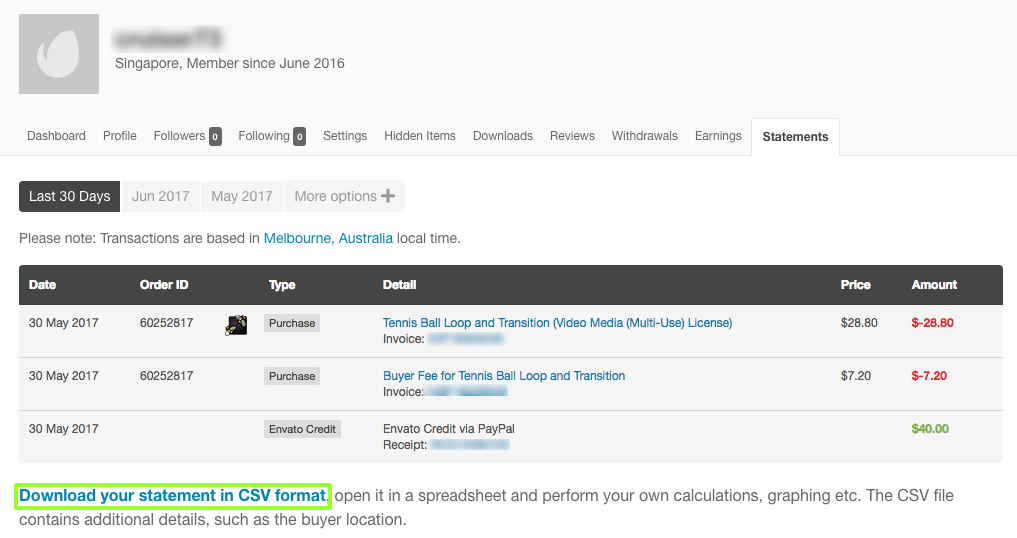Click the Purchase tag in the $7.20 row
Screen dimensions: 1017x538
292,376
